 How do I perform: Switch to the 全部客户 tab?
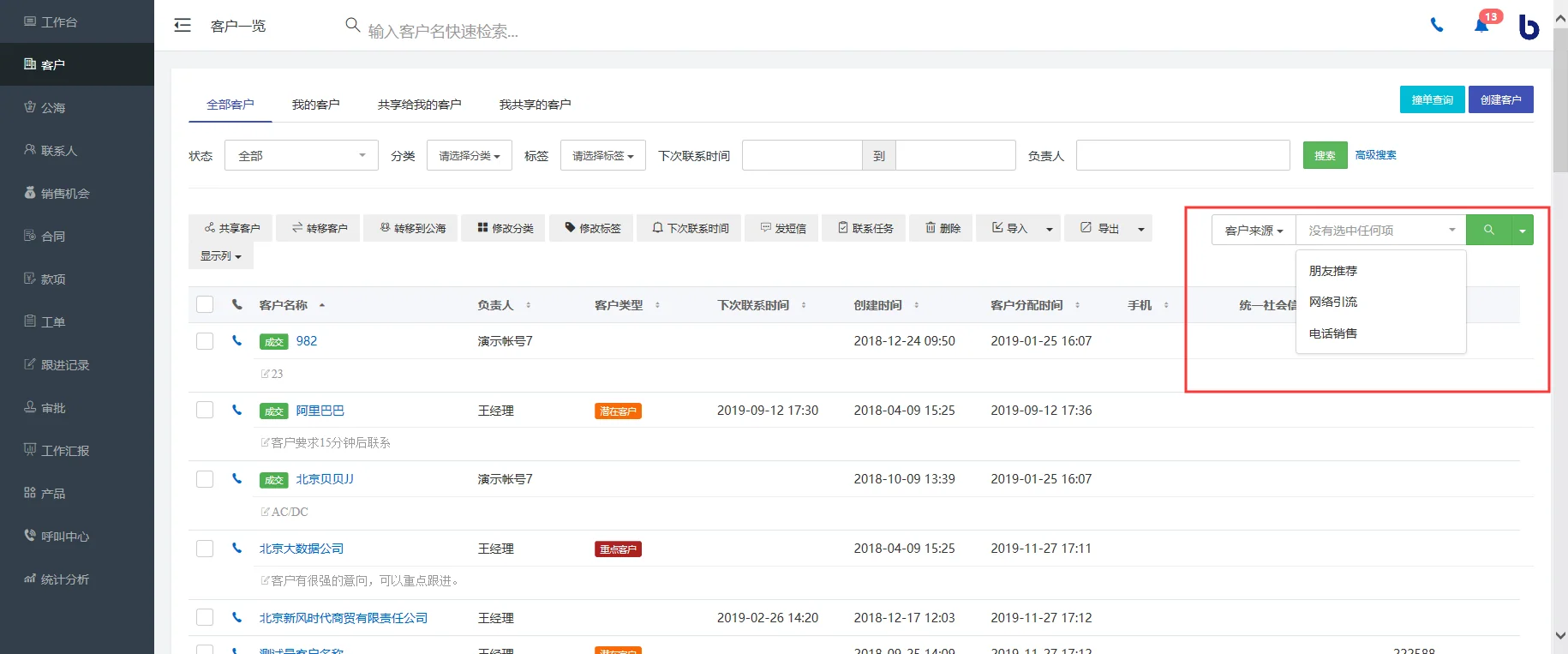pos(230,104)
